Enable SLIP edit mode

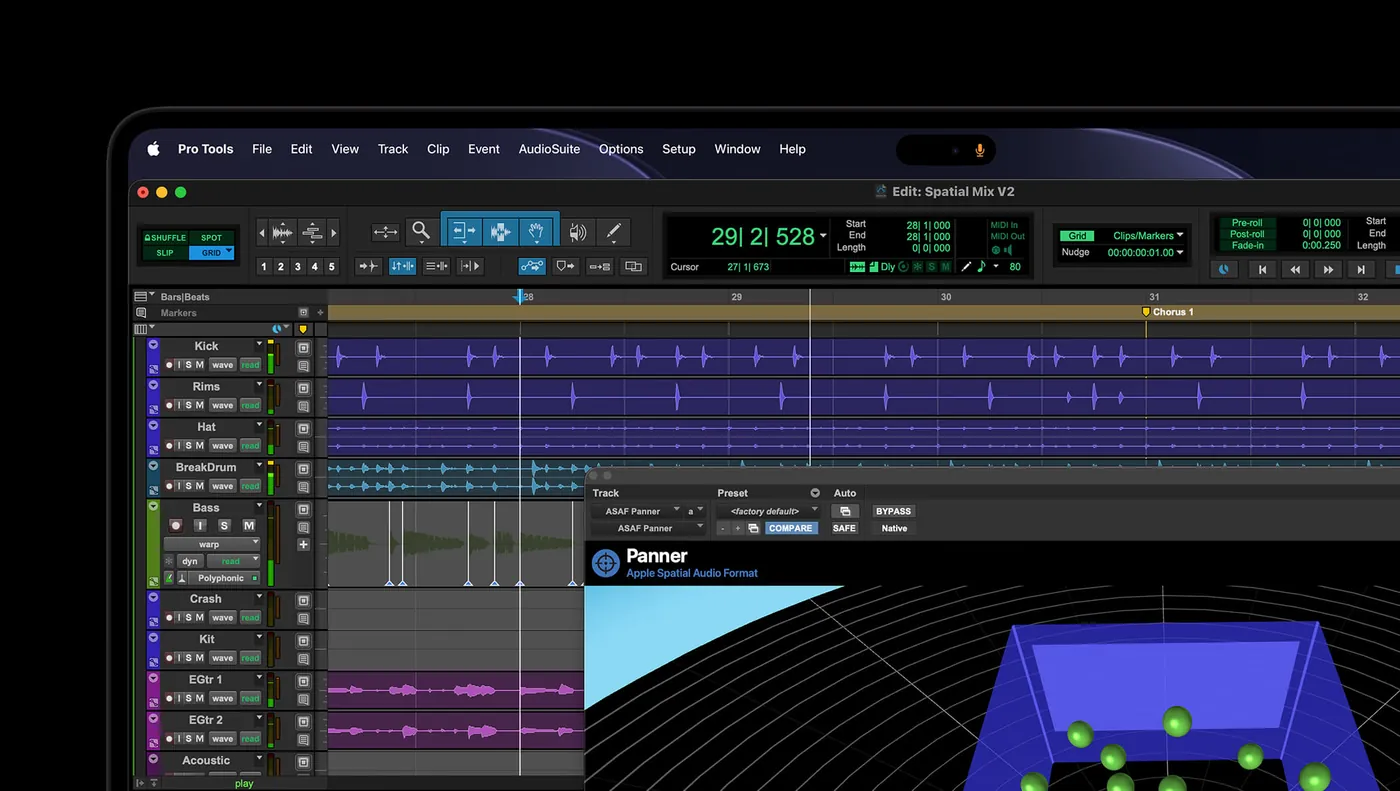[165, 253]
